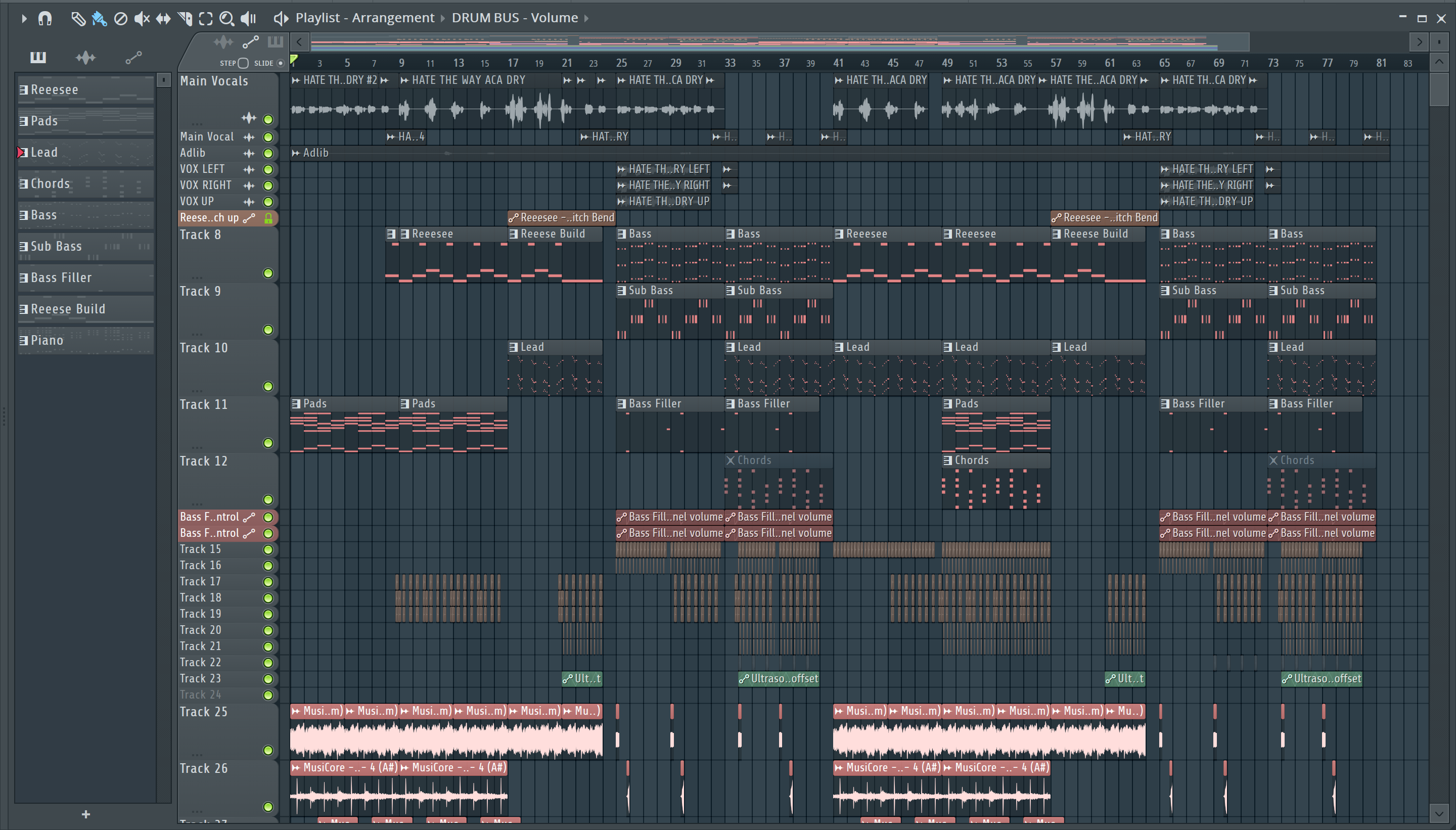Click bar 41 on the timeline ruler
This screenshot has width=1456, height=830.
(838, 63)
